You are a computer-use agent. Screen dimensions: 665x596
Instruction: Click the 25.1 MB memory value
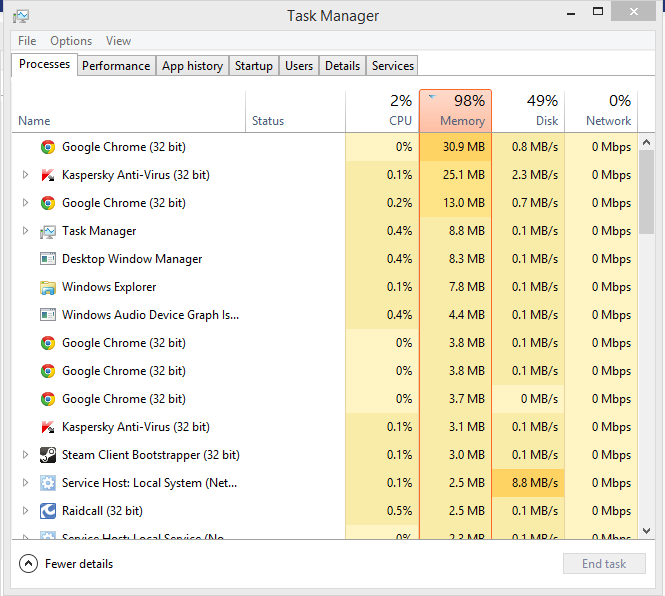coord(464,175)
